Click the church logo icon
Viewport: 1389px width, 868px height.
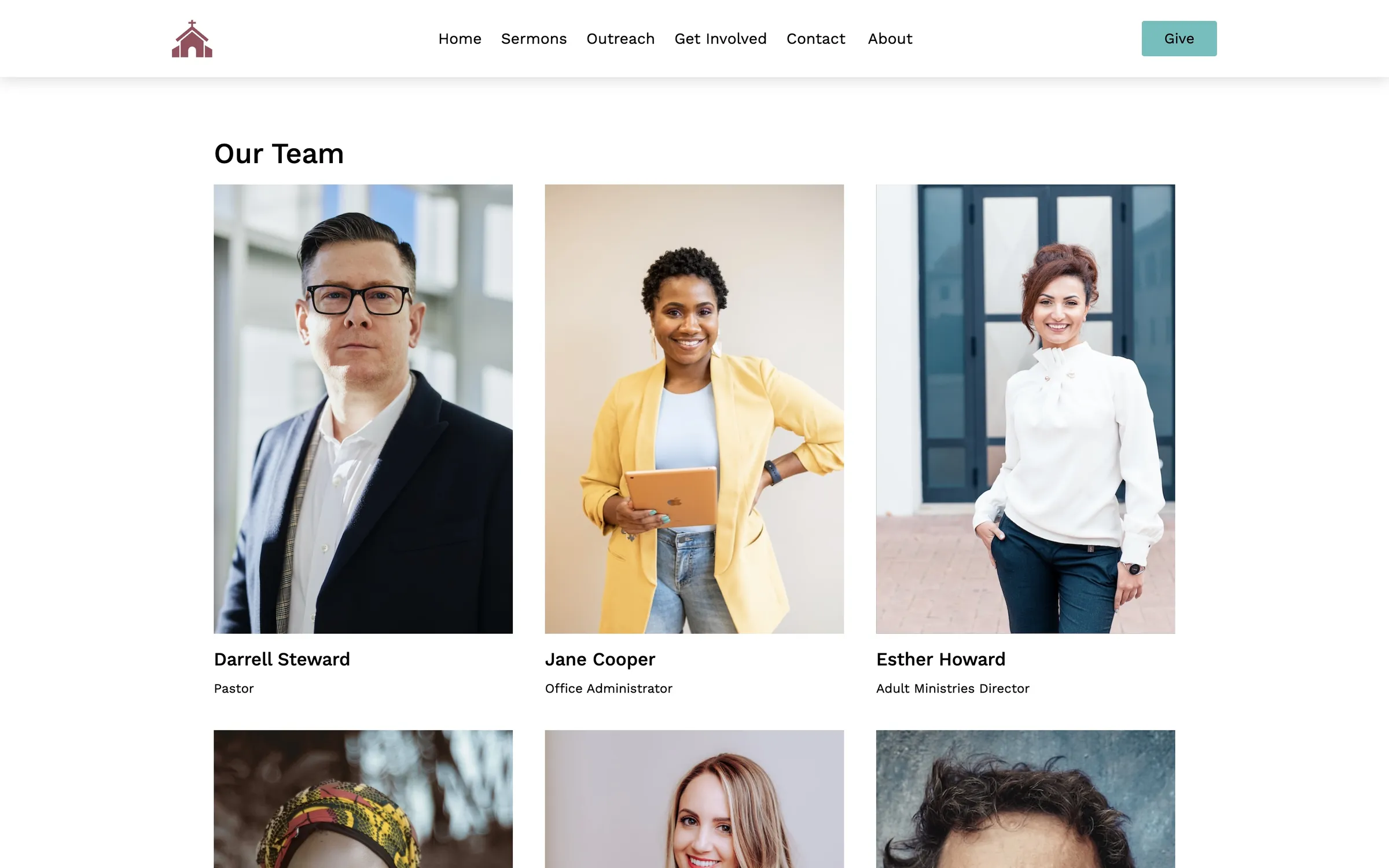[192, 38]
